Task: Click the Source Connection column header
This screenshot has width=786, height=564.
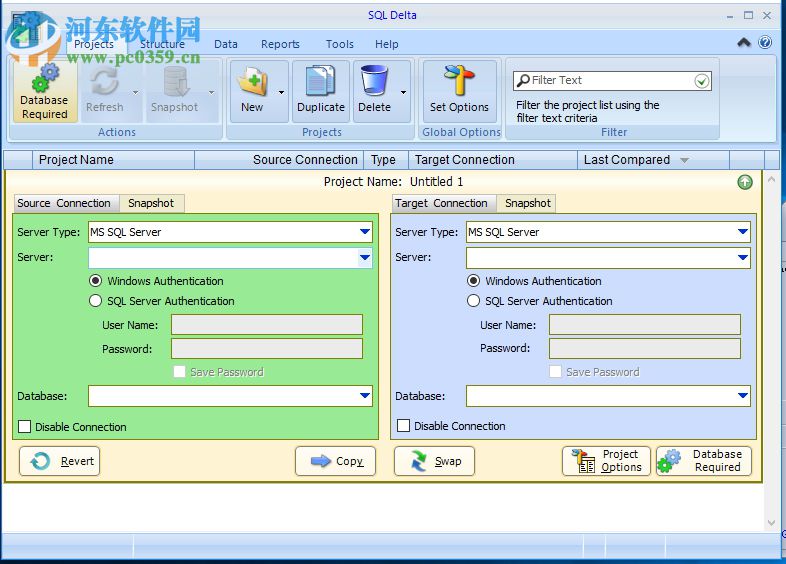Action: [x=279, y=160]
